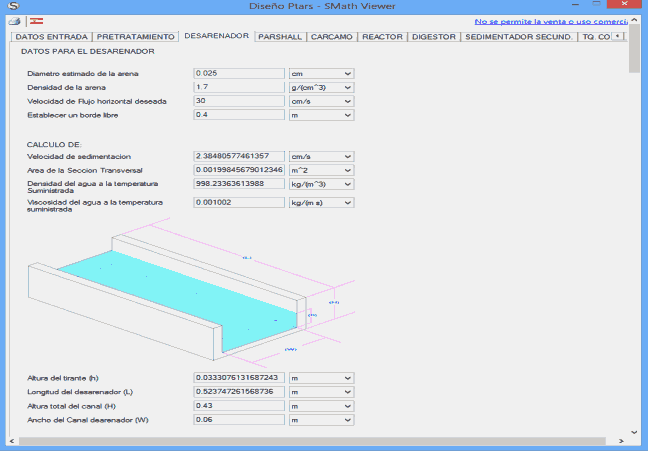Click the tab overflow arrow after TQ. CO
Viewport: 648px width, 451px height.
click(618, 36)
